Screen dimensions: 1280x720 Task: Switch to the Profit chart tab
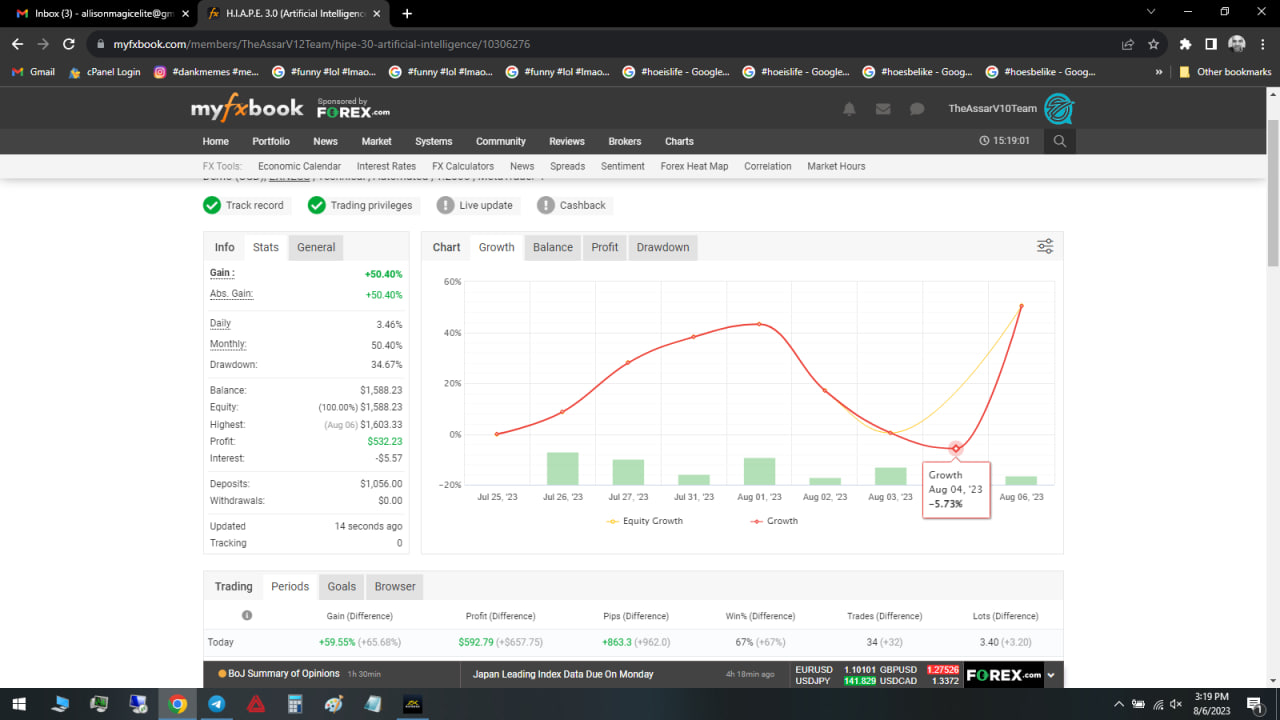(x=605, y=247)
